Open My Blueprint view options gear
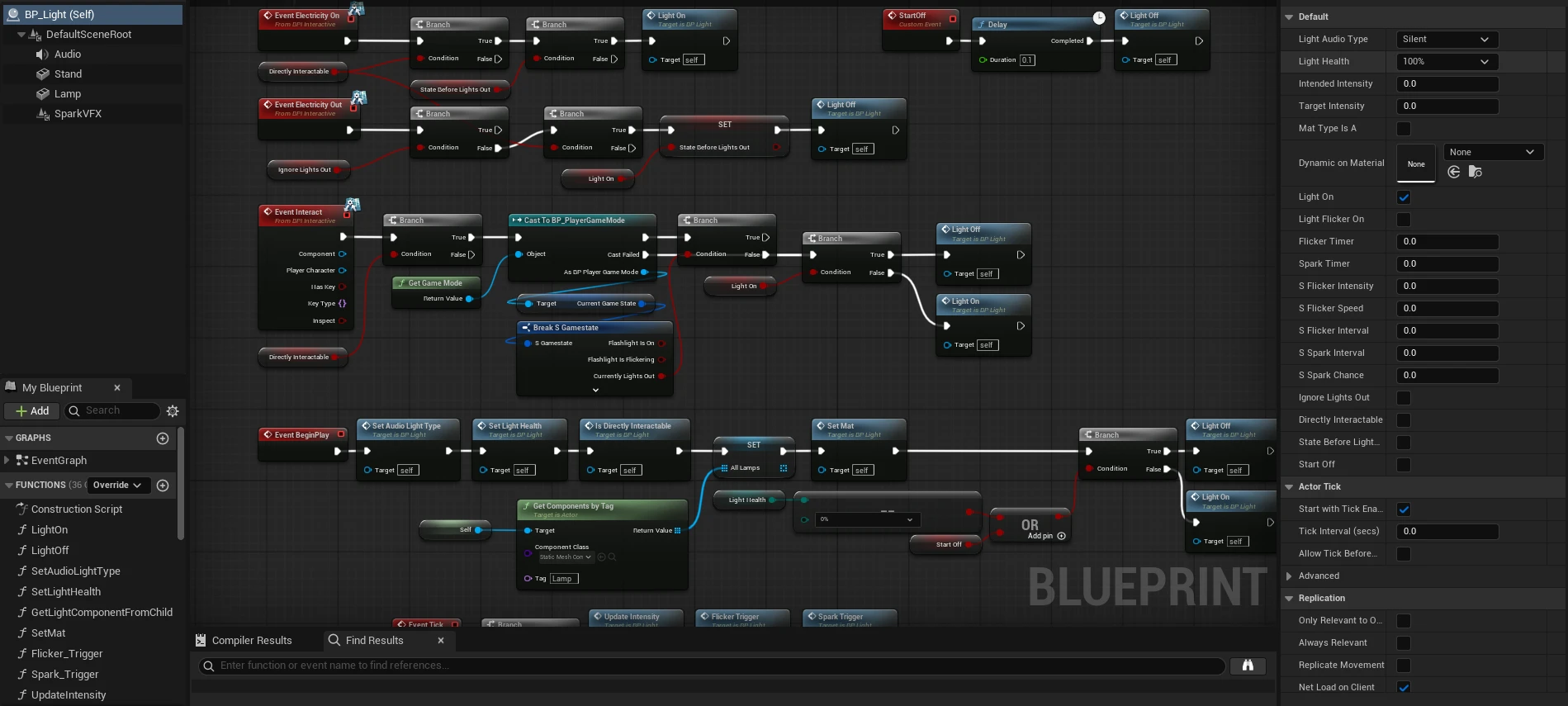The width and height of the screenshot is (1568, 706). 173,411
